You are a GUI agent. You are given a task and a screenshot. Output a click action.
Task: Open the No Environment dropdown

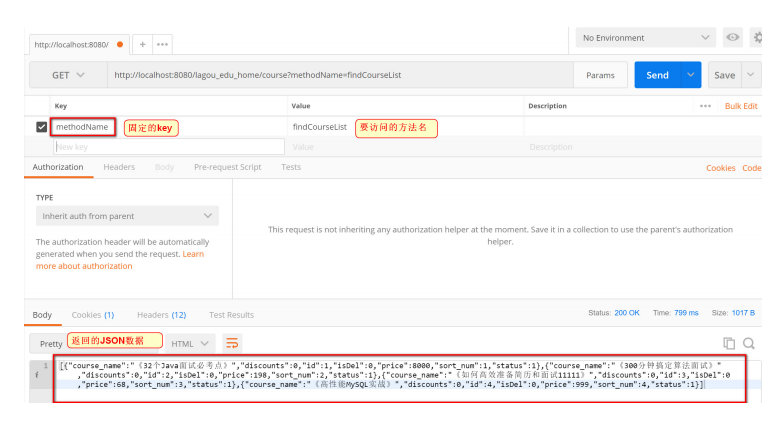tap(646, 38)
